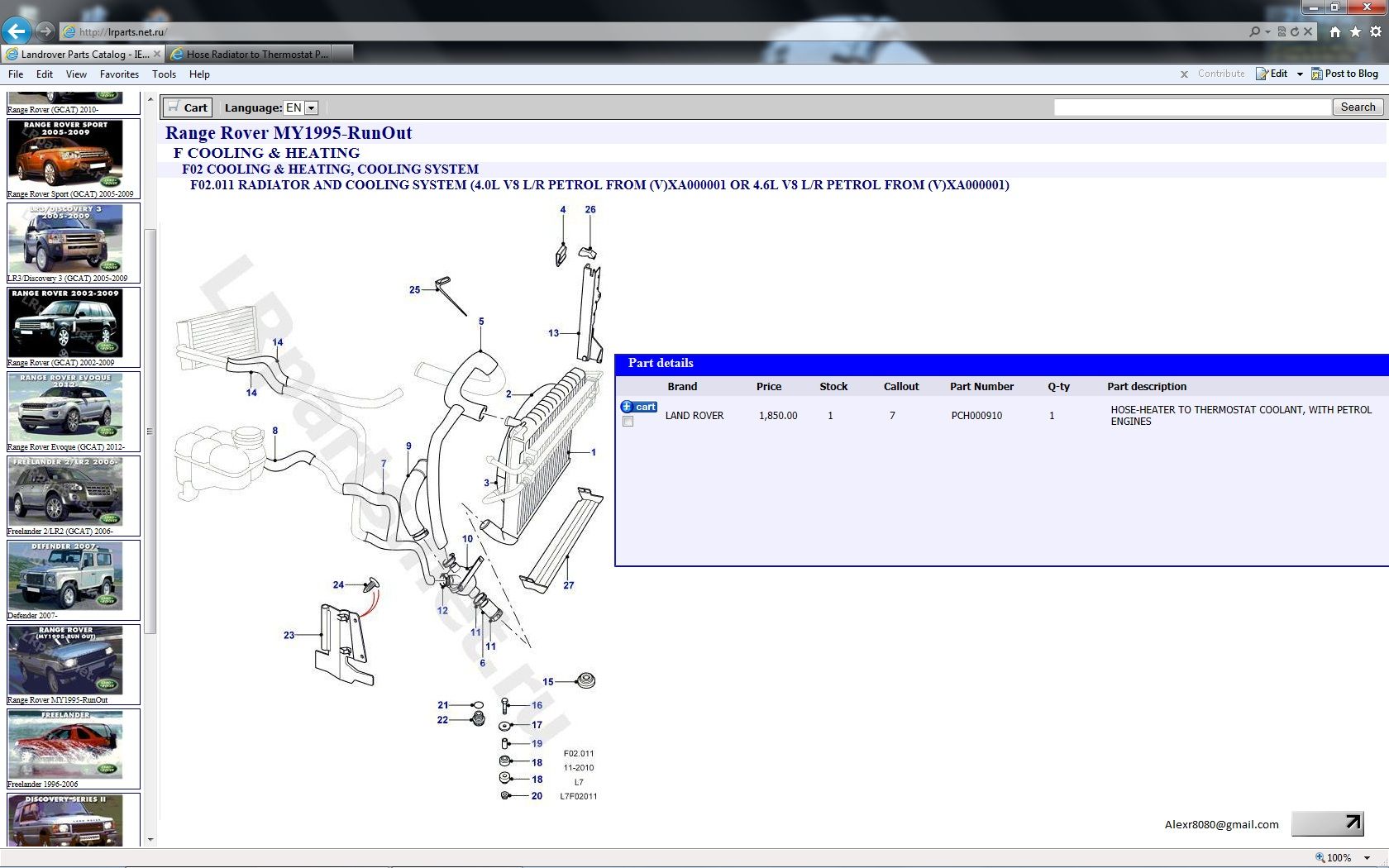Viewport: 1389px width, 868px height.
Task: Add PCH000910 to cart with plus cart icon
Action: (x=638, y=407)
